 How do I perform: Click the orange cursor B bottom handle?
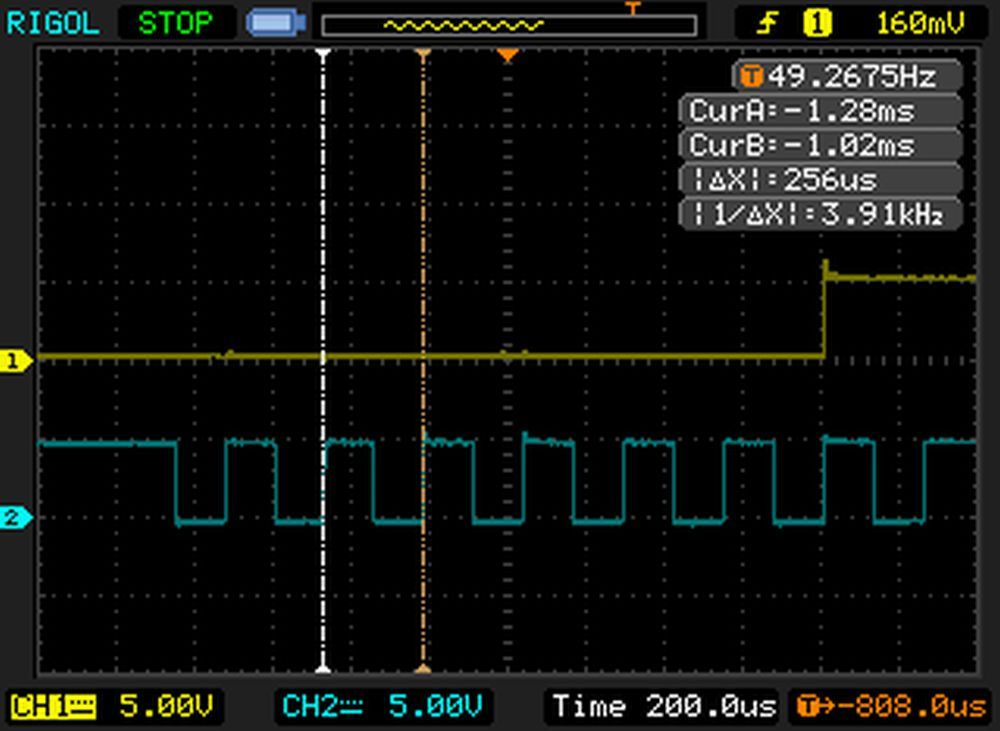coord(423,668)
